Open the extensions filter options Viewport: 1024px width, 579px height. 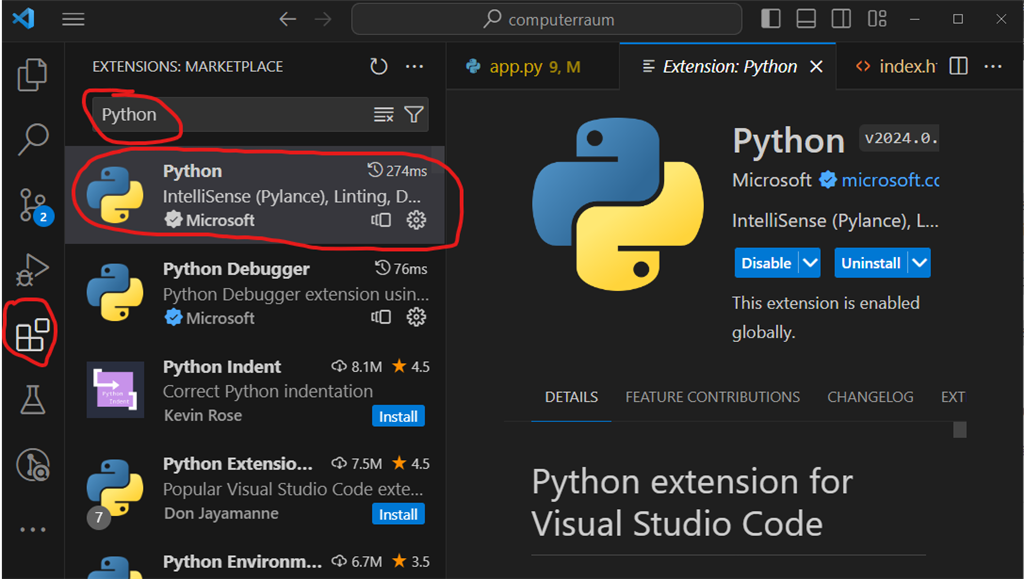(x=413, y=114)
